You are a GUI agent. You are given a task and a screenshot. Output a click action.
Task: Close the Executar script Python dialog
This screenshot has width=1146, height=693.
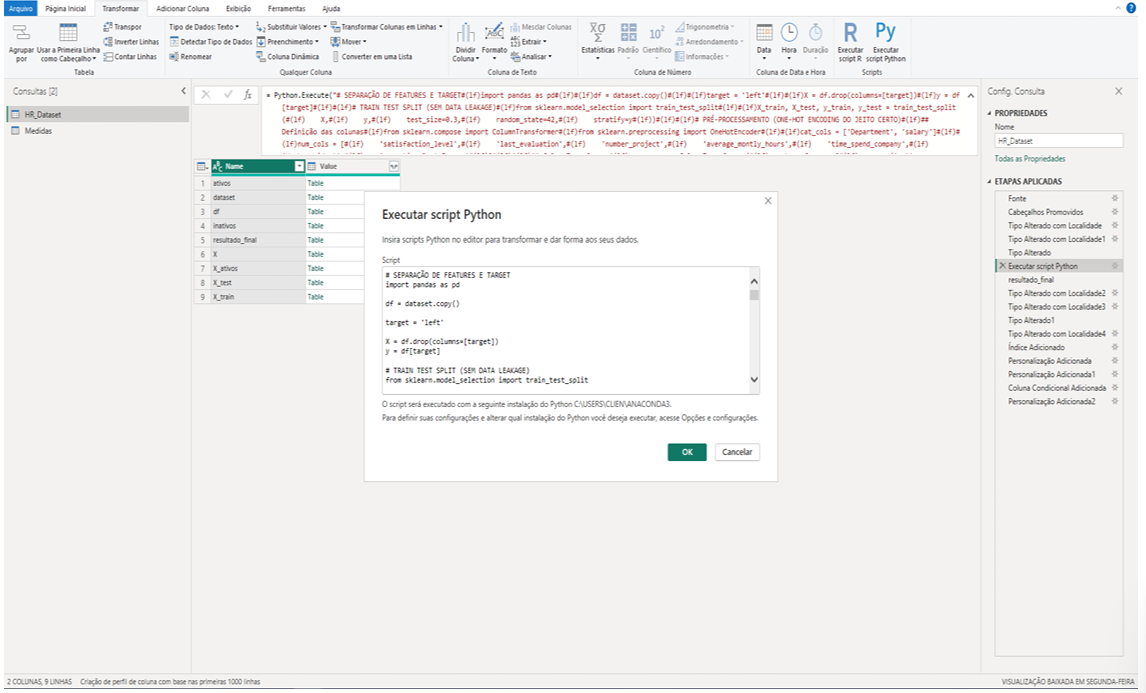[767, 201]
